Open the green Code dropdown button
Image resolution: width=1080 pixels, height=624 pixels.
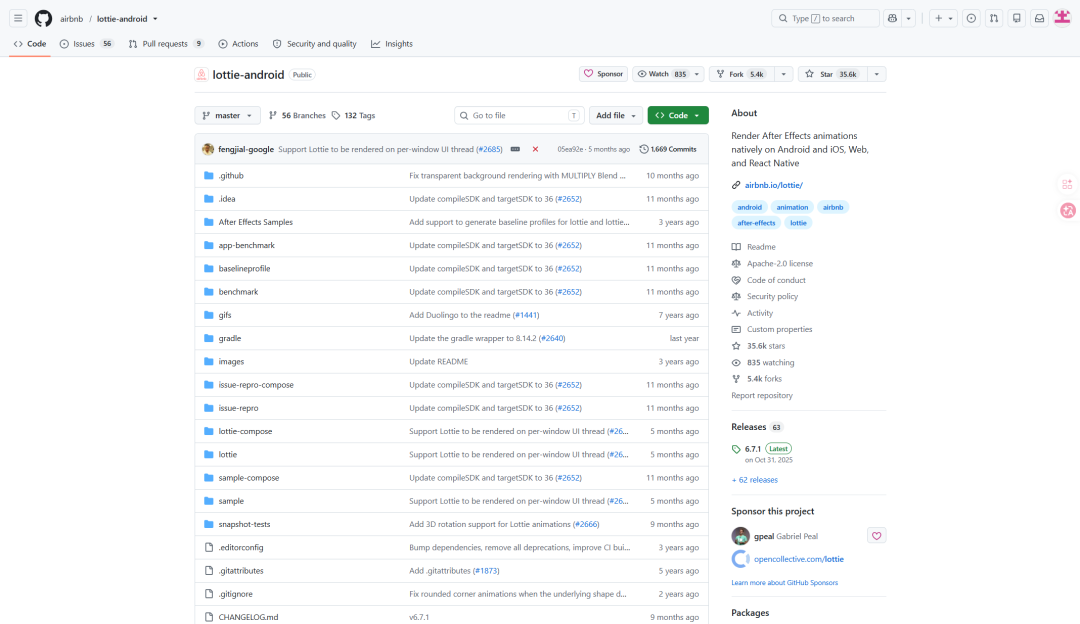678,116
